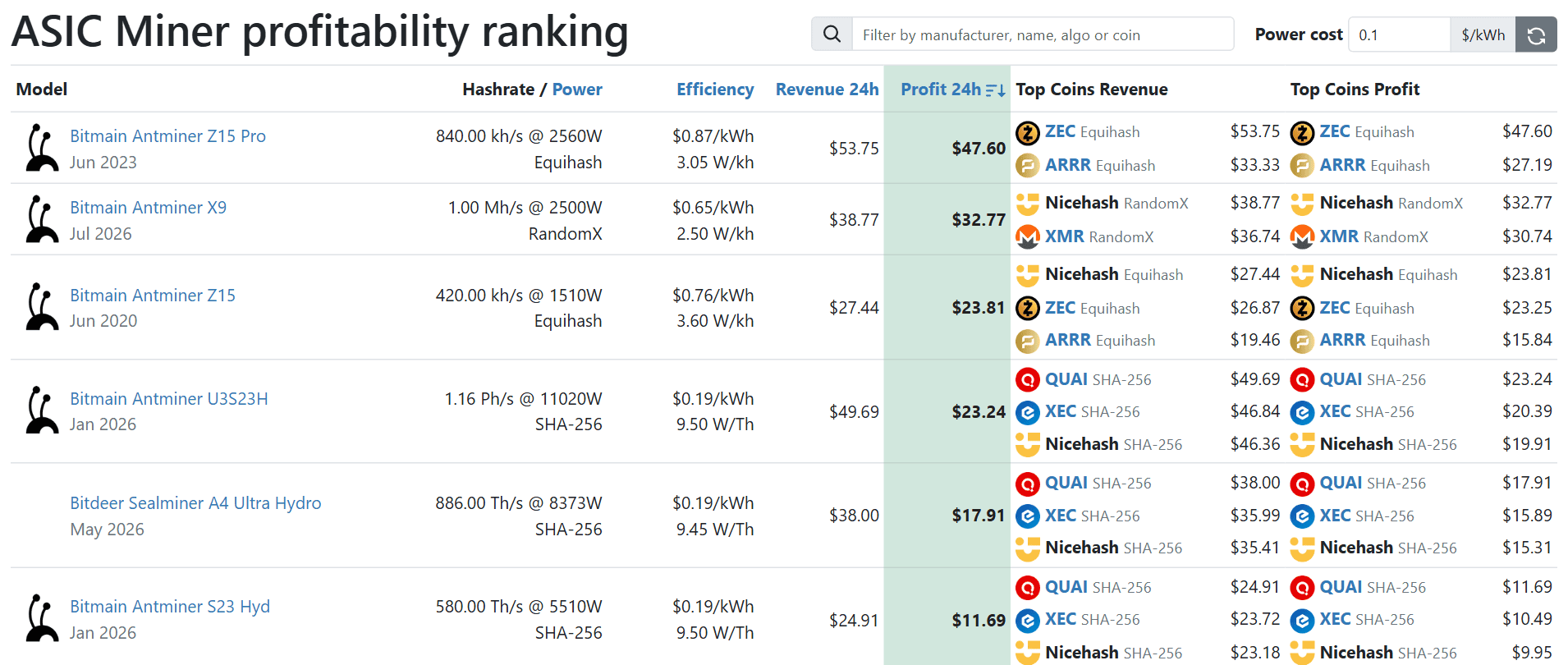Click the XEC coin icon in U3S23H revenue
1568x665 pixels.
[1028, 412]
